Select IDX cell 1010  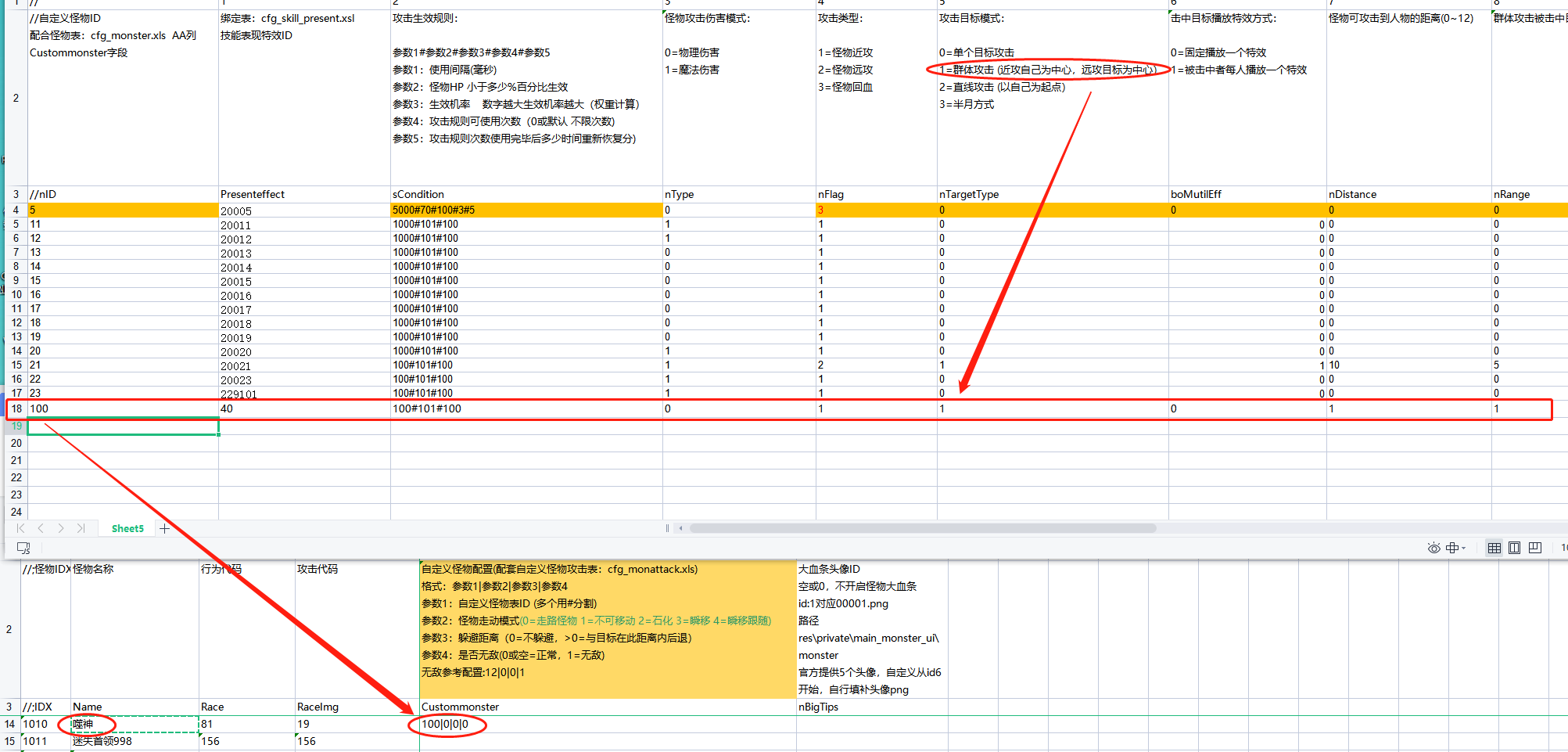(x=45, y=724)
